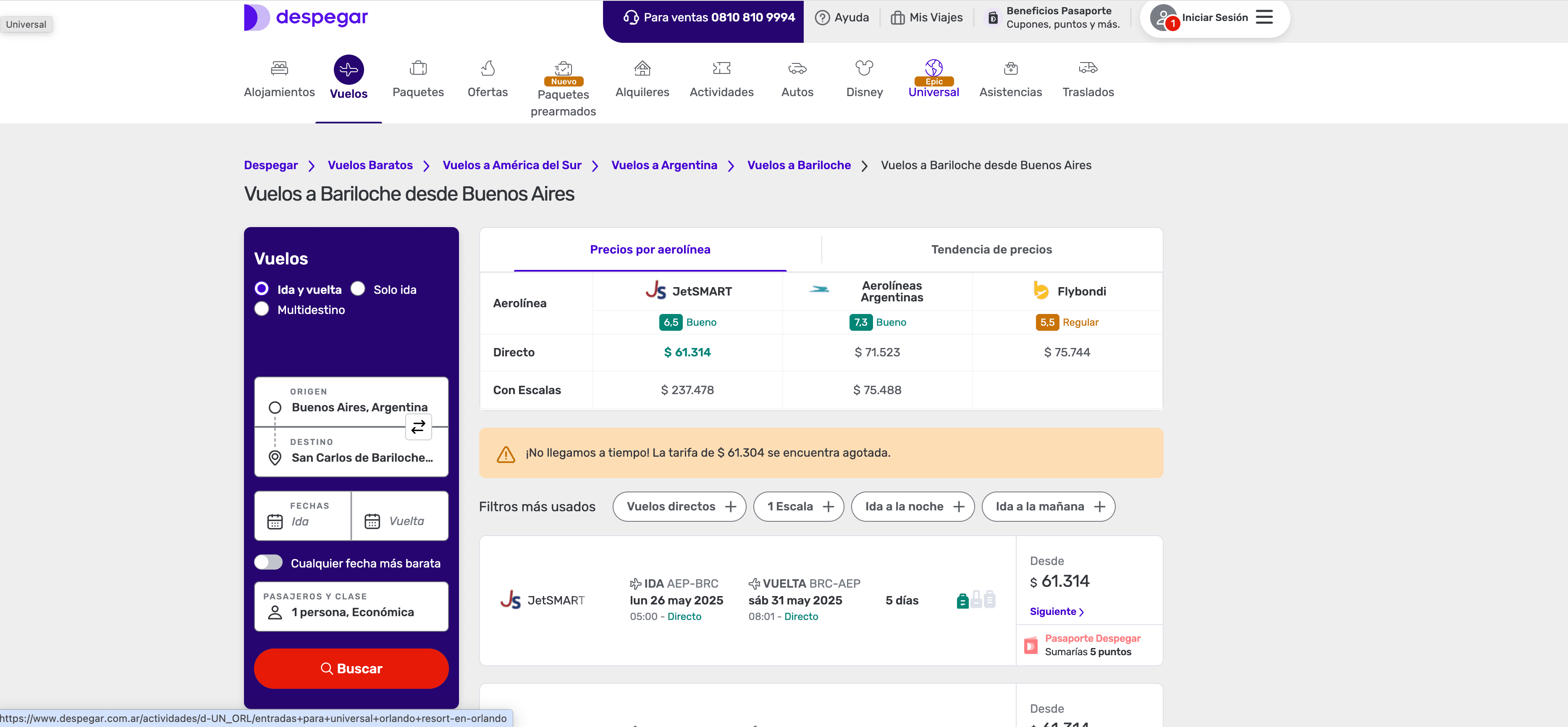Open Traslados shuttle icon

(1088, 68)
